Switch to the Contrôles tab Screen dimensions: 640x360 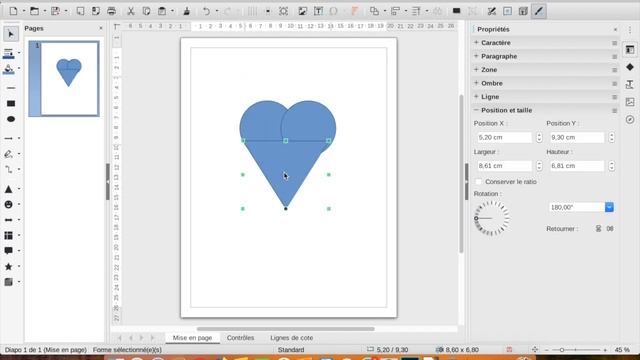240,338
